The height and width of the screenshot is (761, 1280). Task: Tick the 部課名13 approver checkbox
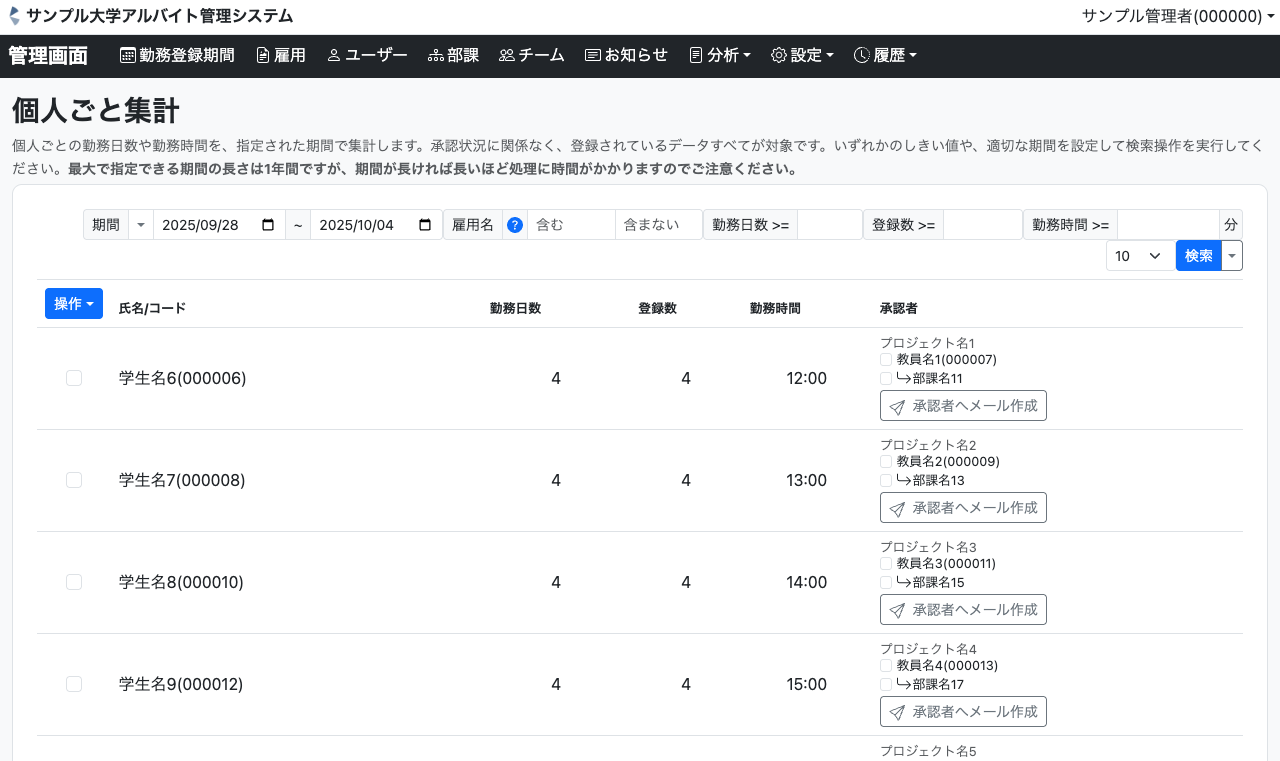tap(886, 480)
